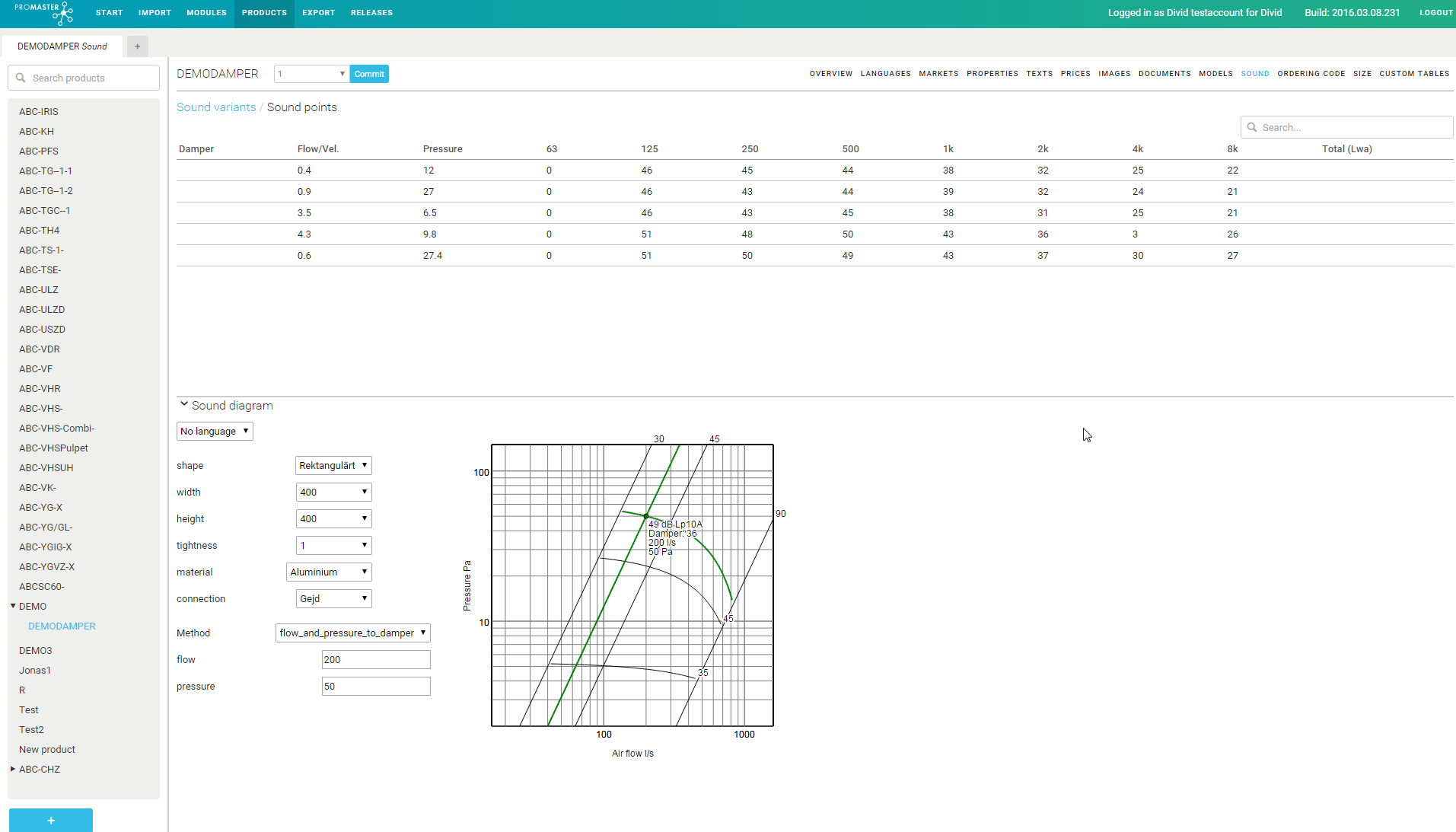Switch to the MODELS tab

[x=1215, y=74]
